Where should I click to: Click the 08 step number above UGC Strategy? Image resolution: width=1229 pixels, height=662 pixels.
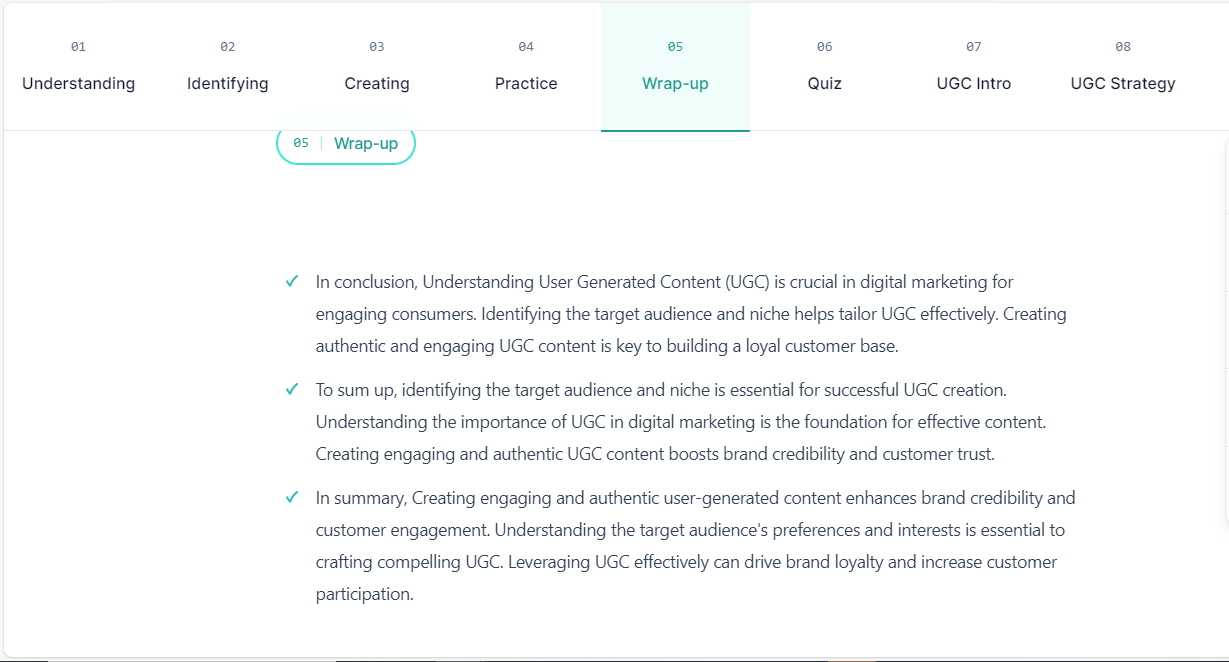1123,47
